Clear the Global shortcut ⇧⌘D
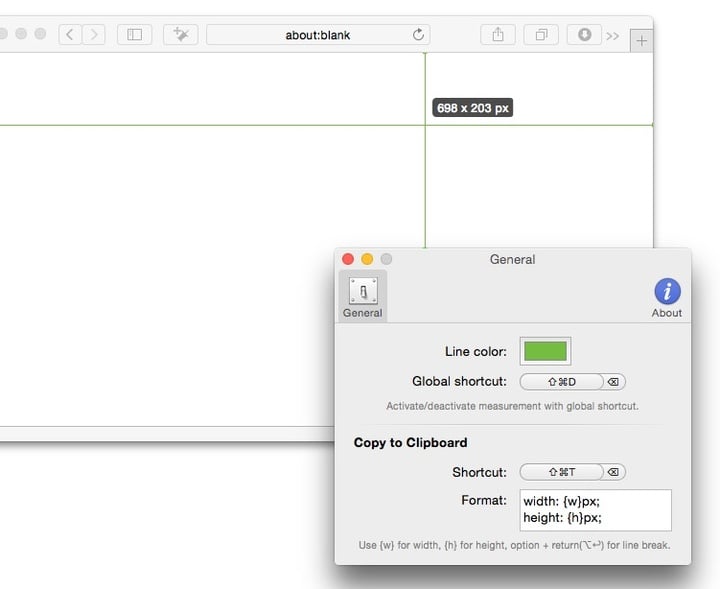This screenshot has height=589, width=720. [x=614, y=382]
